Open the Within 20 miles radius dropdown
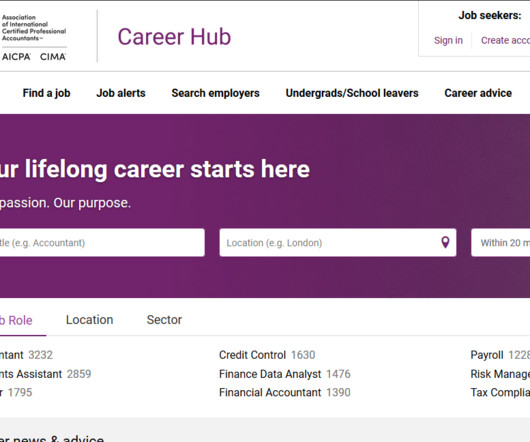The height and width of the screenshot is (442, 530). point(501,243)
